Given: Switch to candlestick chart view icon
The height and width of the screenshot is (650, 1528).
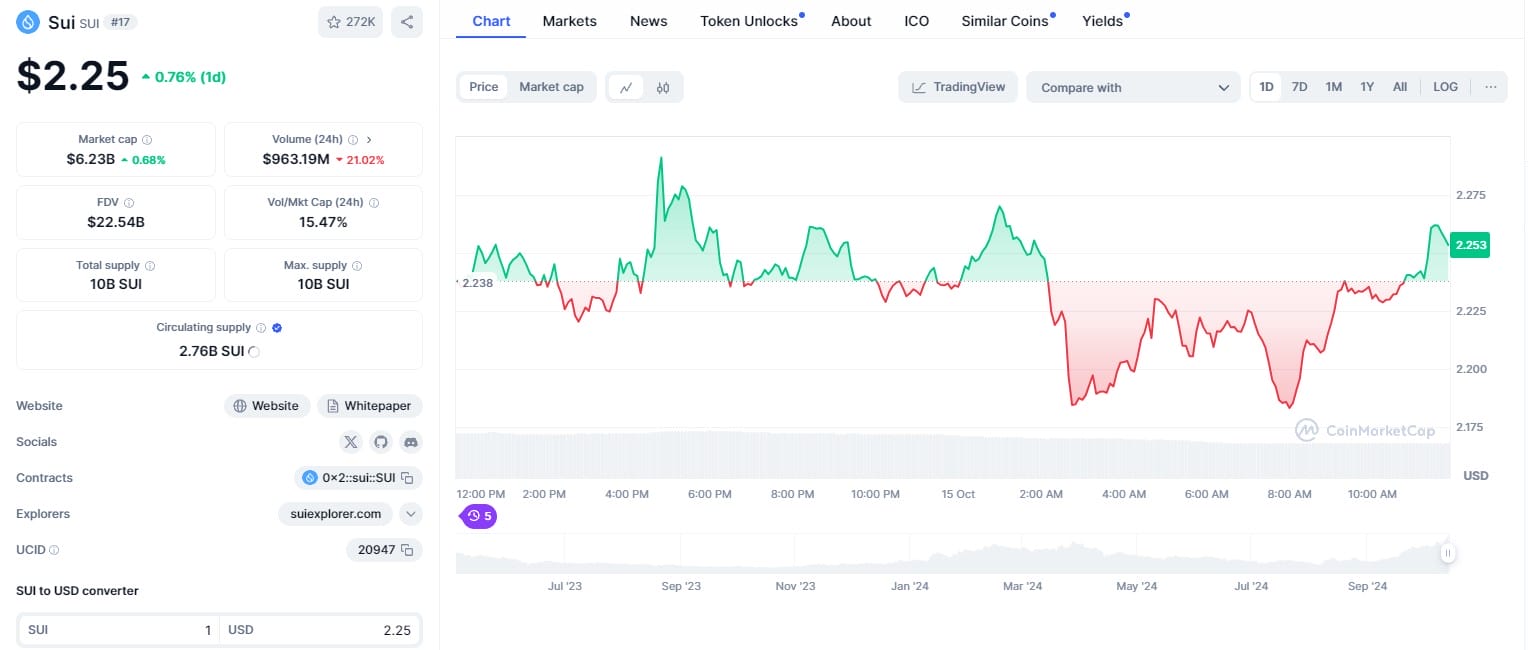Looking at the screenshot, I should 662,88.
